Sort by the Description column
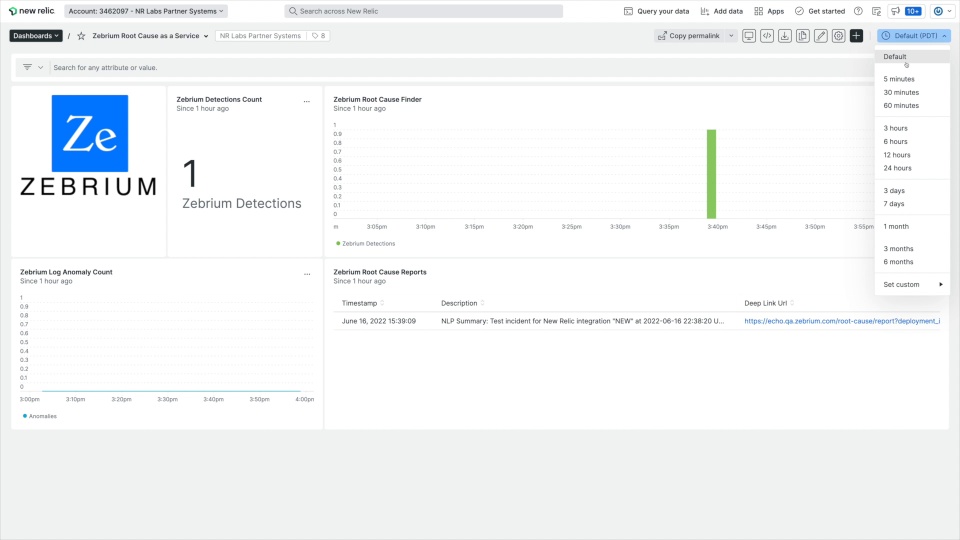 pos(463,303)
